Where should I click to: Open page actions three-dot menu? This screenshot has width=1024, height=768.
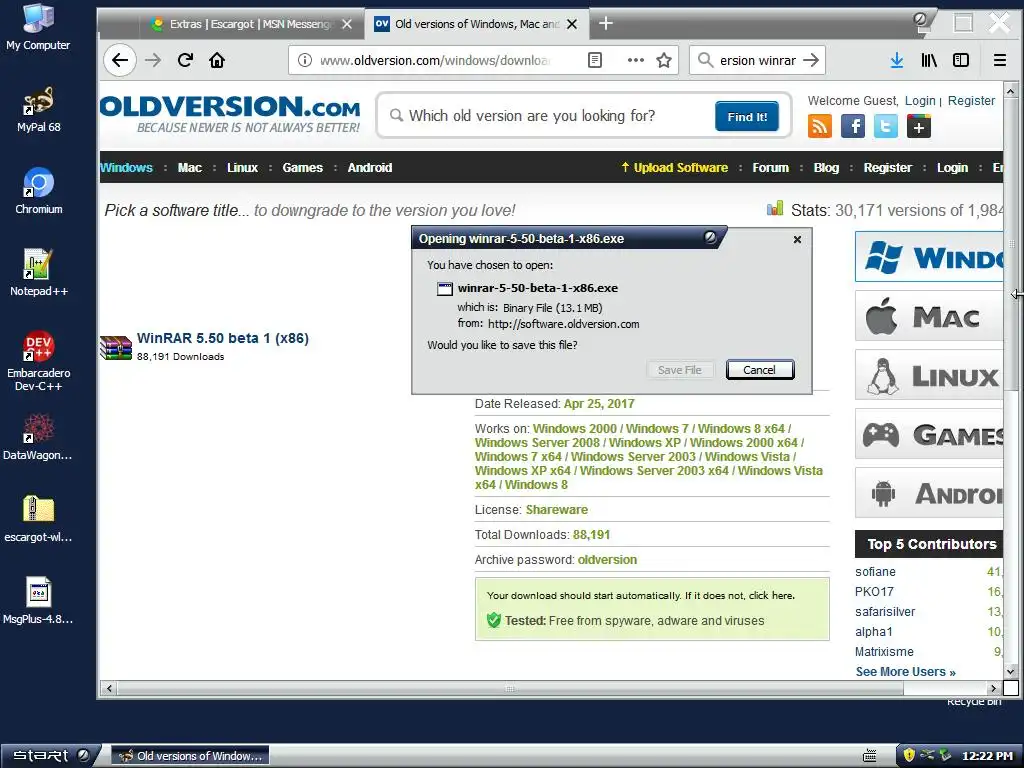coord(635,60)
